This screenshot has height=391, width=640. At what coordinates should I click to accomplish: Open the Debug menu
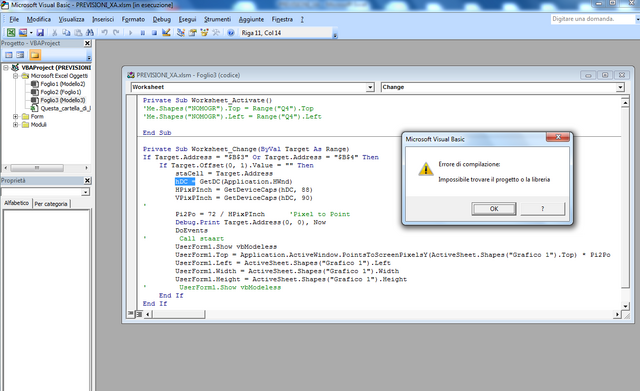click(162, 19)
